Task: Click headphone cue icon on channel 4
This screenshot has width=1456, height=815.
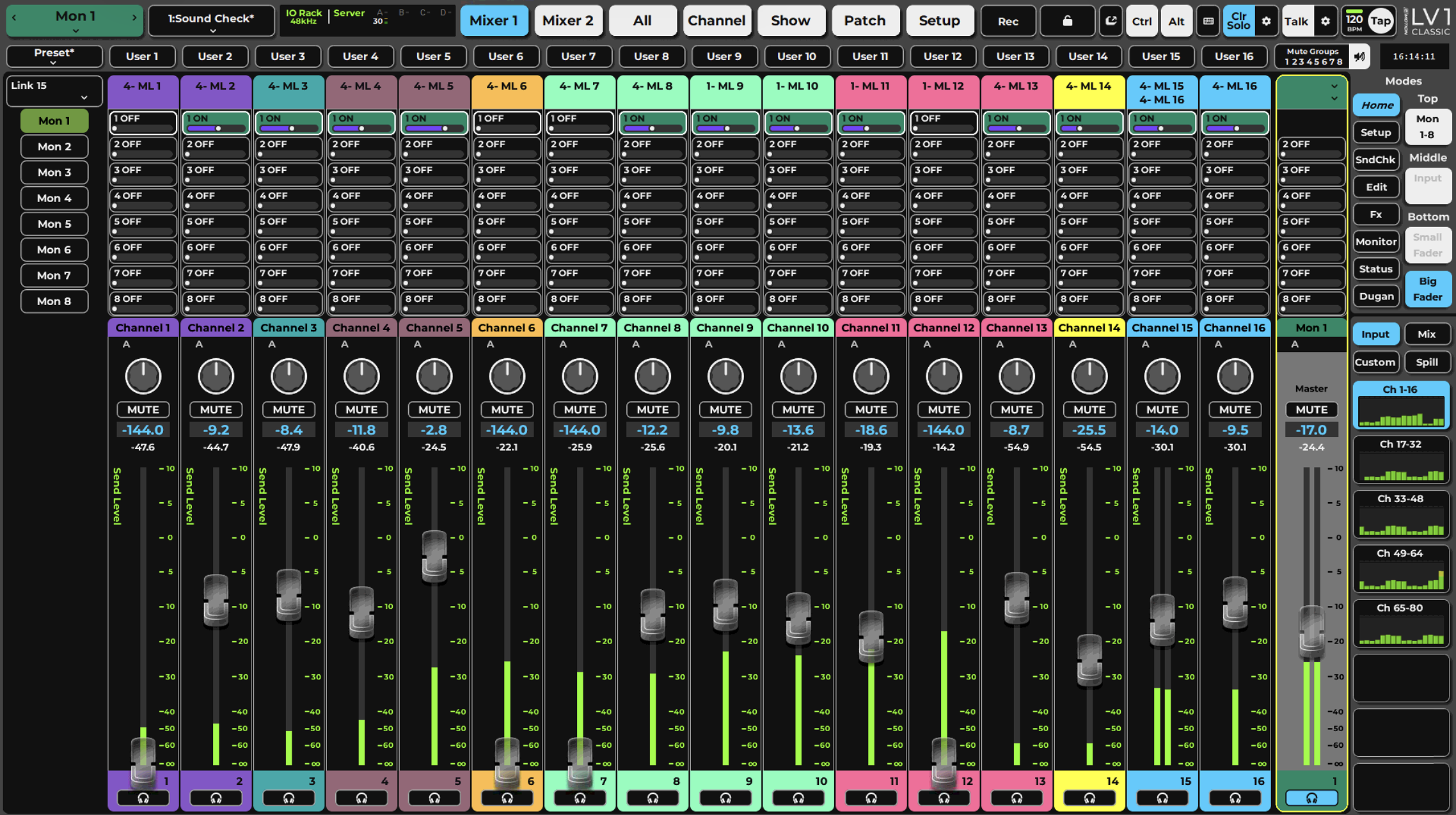Action: tap(361, 798)
